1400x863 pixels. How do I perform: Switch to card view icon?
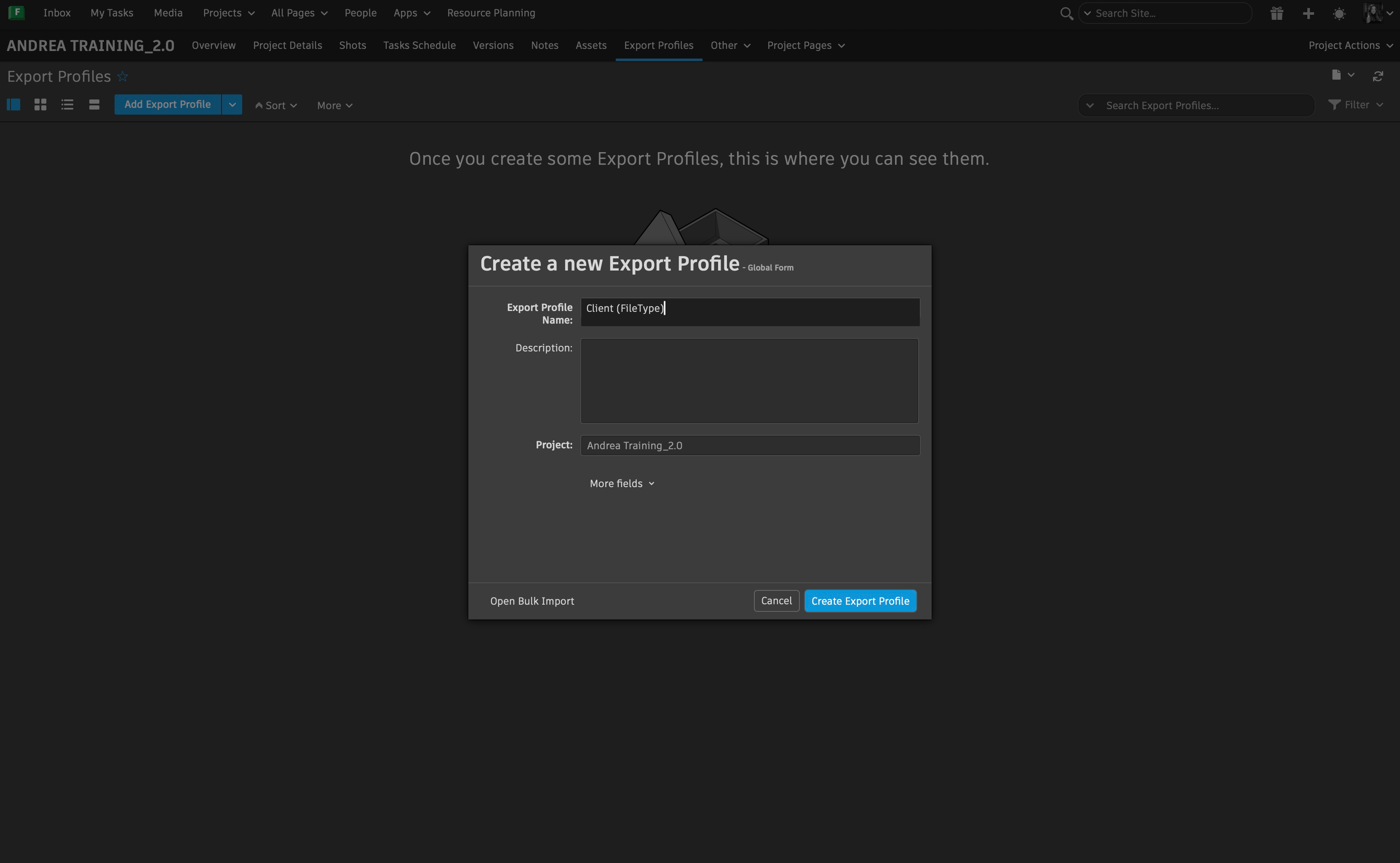pos(94,105)
